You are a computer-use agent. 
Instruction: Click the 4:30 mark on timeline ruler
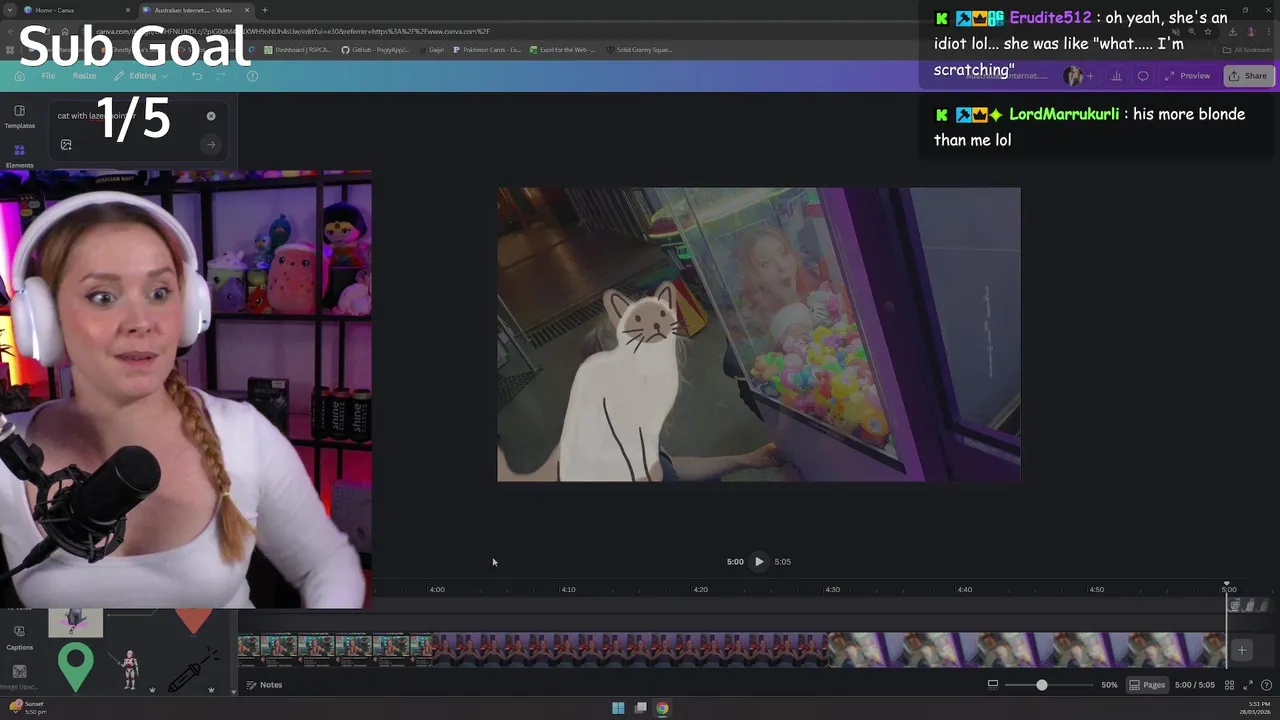coord(832,589)
